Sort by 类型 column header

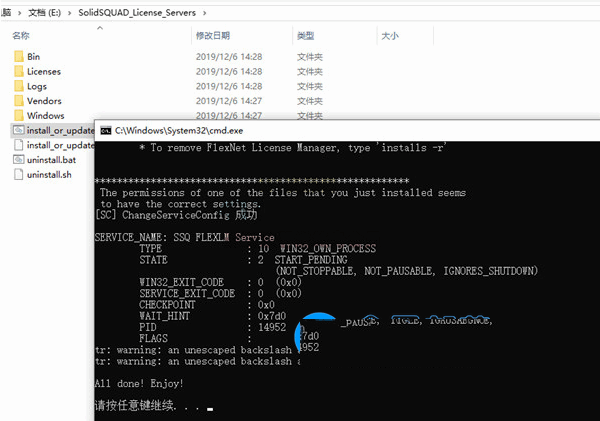click(305, 35)
